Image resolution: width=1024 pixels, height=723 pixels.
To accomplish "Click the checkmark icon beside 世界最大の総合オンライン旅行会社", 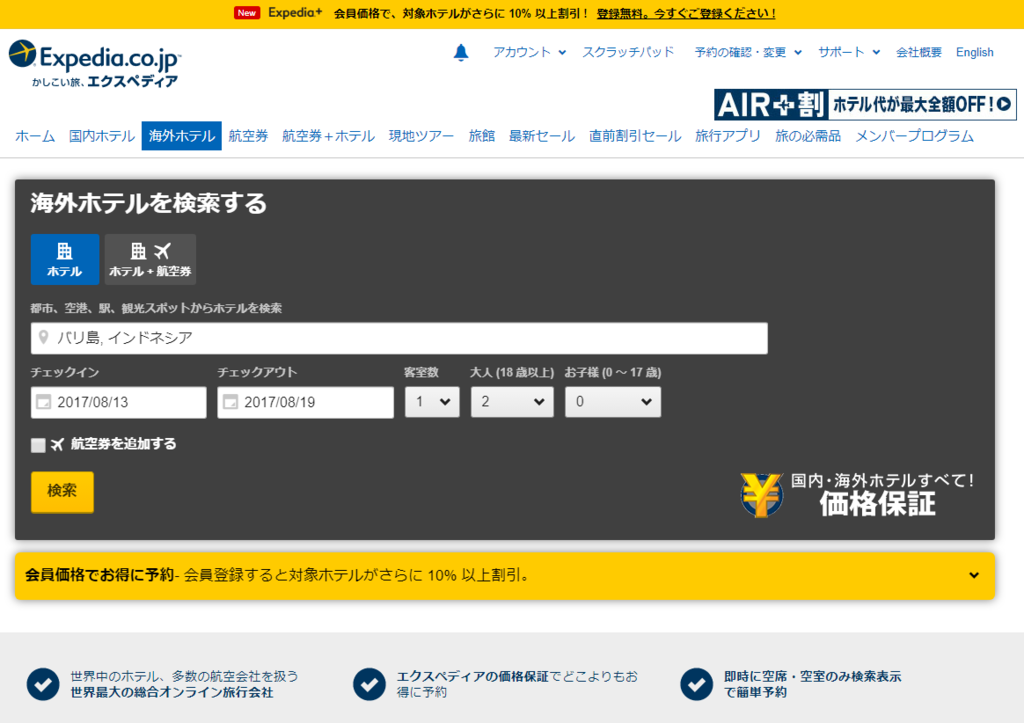I will click(43, 684).
